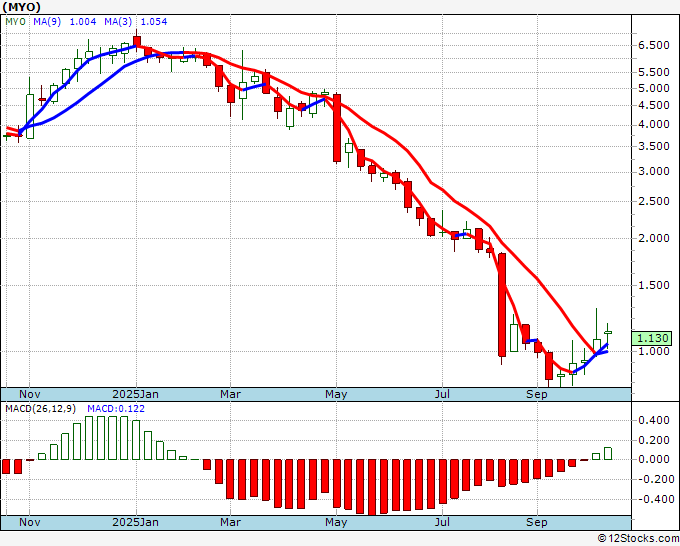Click the 4.500 price axis label
This screenshot has height=546, width=680.
654,105
